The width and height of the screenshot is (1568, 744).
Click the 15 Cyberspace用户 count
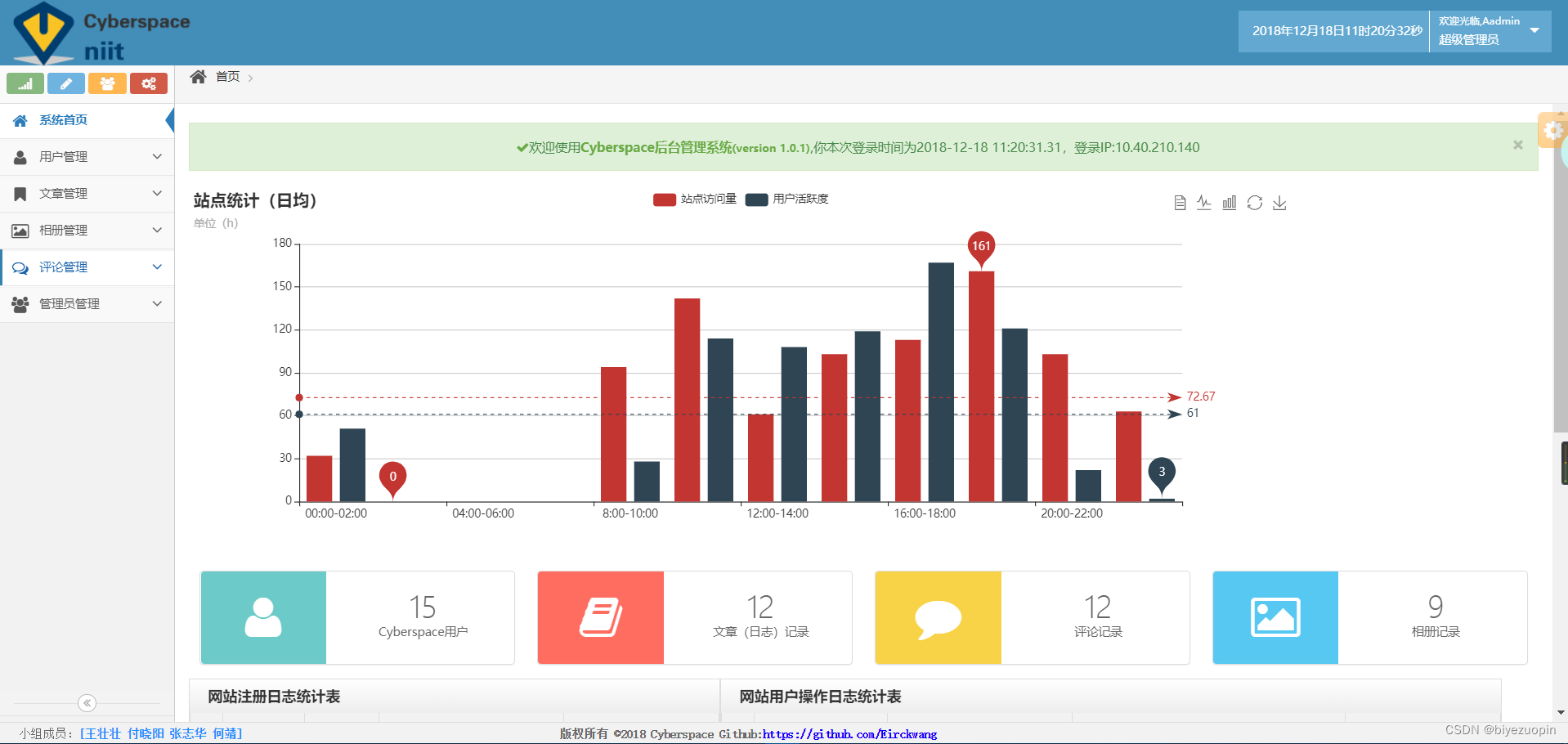coord(423,607)
